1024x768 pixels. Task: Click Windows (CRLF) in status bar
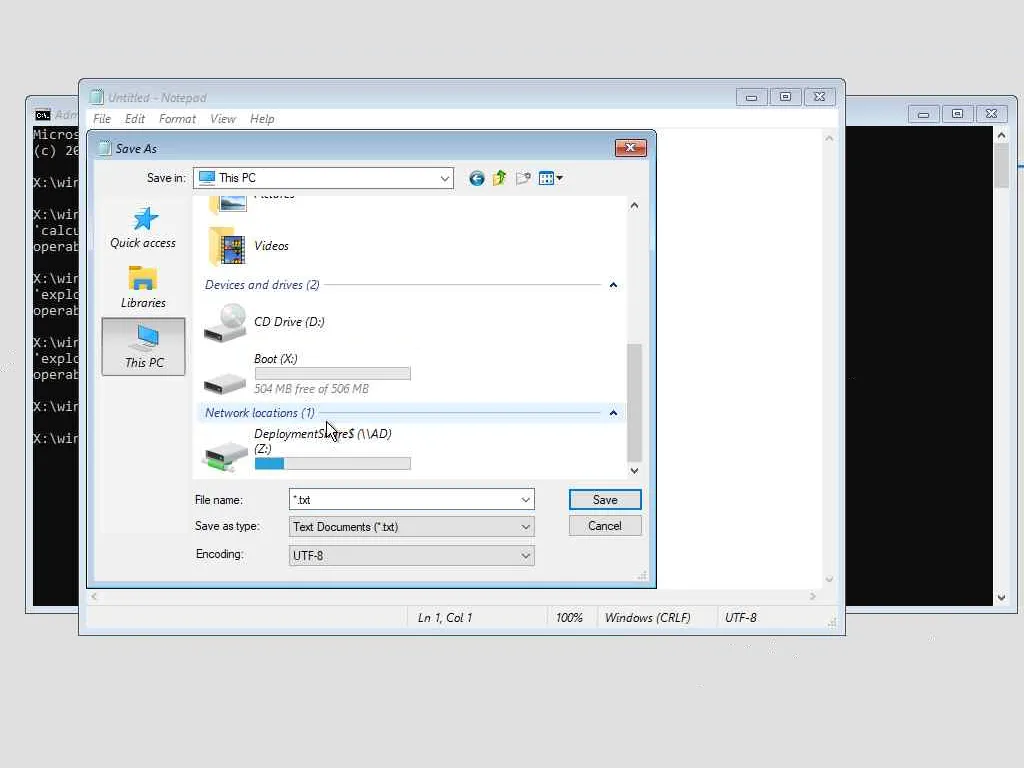pos(647,618)
